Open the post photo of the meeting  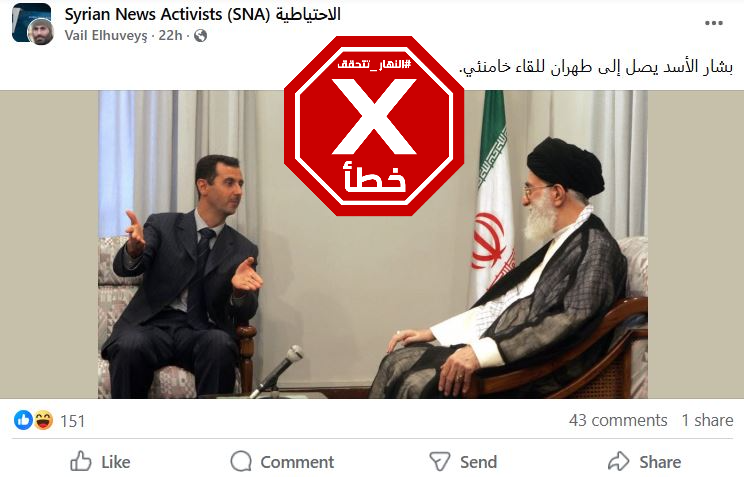pos(372,244)
